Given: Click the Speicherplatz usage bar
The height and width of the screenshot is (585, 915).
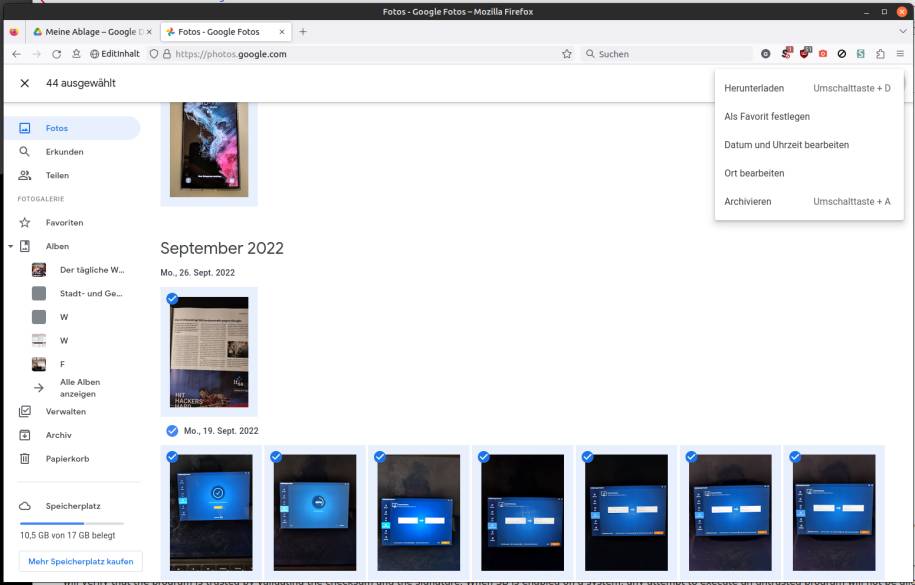Looking at the screenshot, I should [x=70, y=523].
